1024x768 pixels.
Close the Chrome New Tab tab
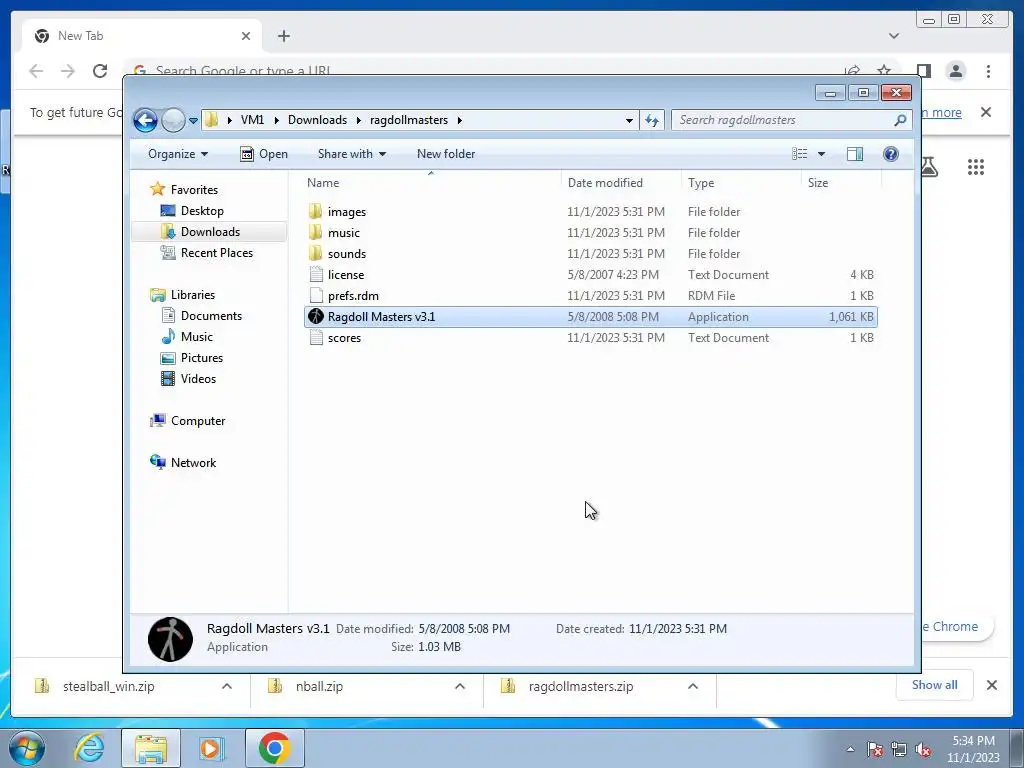(246, 36)
